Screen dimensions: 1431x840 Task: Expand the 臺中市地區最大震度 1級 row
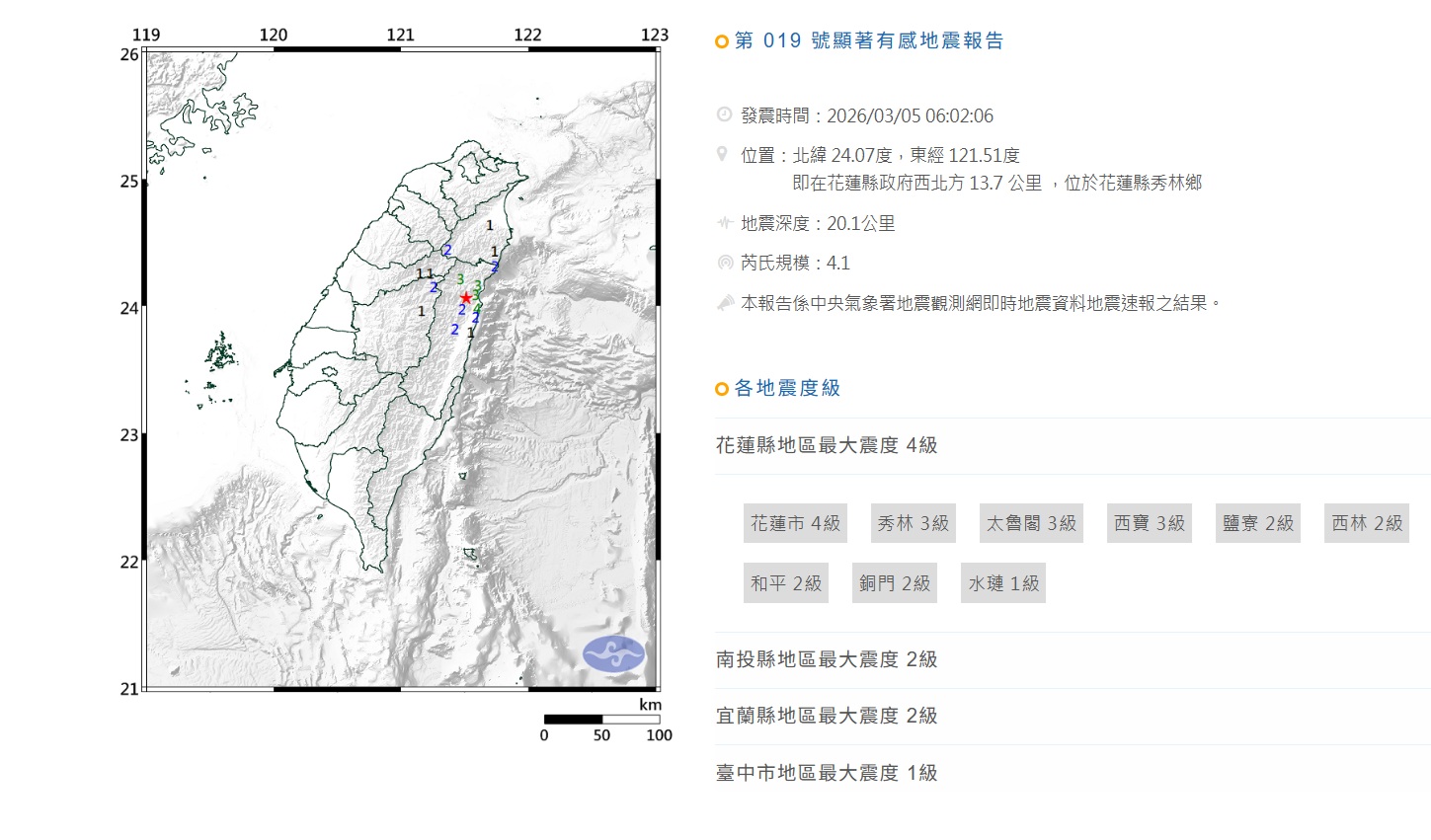pos(827,773)
